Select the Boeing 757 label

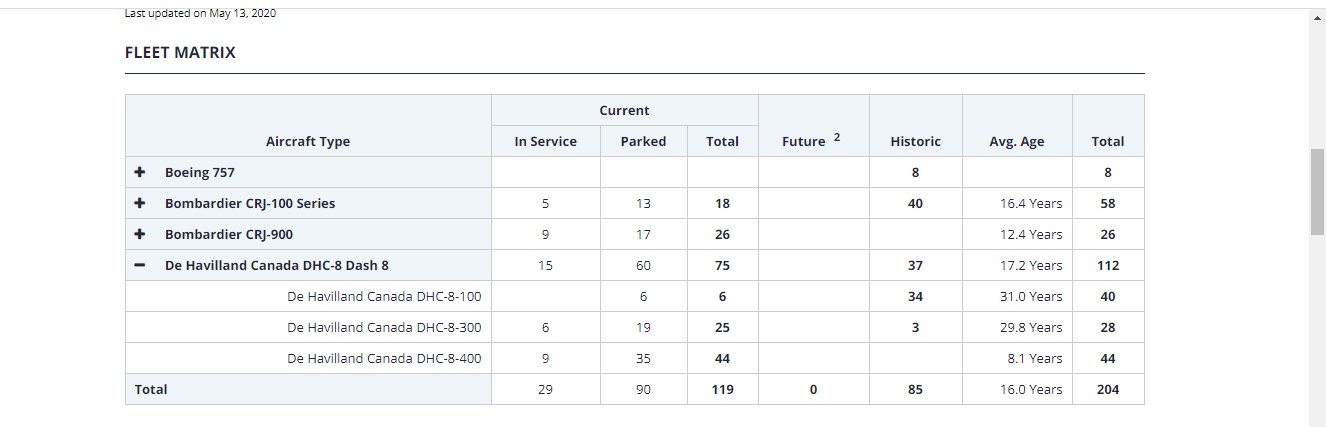pos(200,172)
